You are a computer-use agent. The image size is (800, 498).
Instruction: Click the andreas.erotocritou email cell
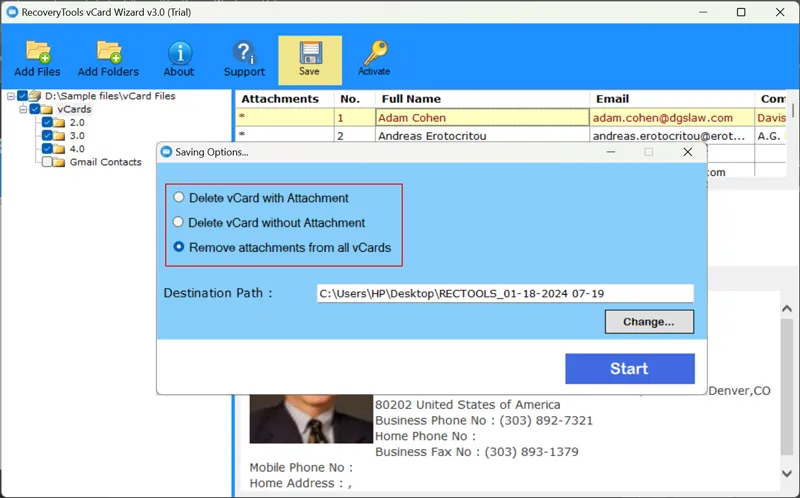point(672,135)
